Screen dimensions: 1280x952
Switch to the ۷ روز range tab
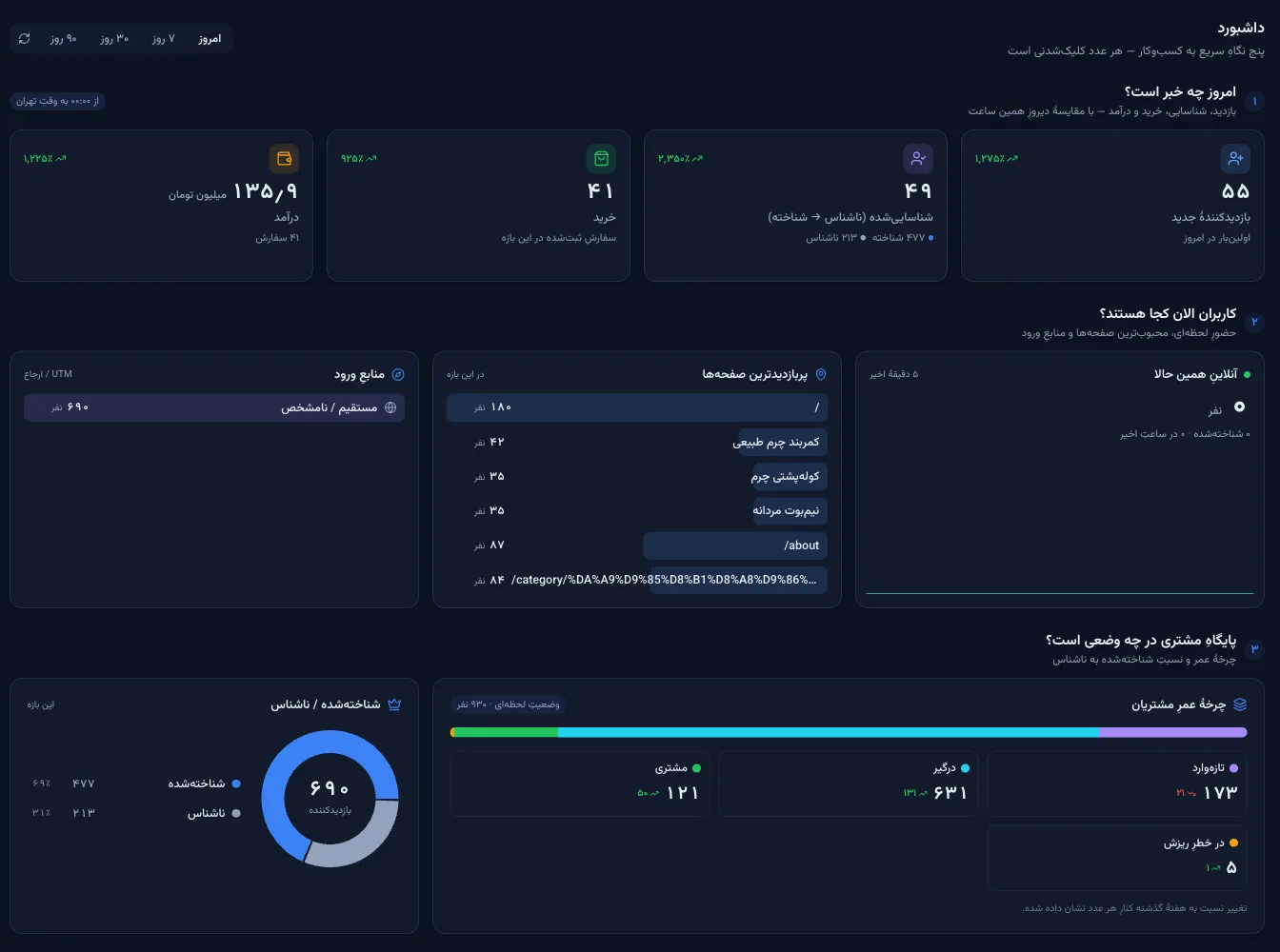[x=164, y=39]
